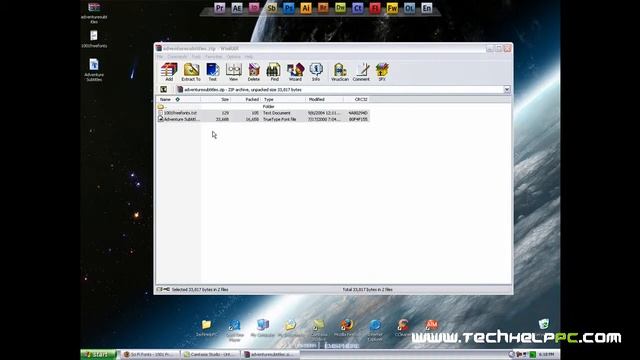The image size is (640, 360).
Task: Open the View toolbar icon
Action: point(233,72)
